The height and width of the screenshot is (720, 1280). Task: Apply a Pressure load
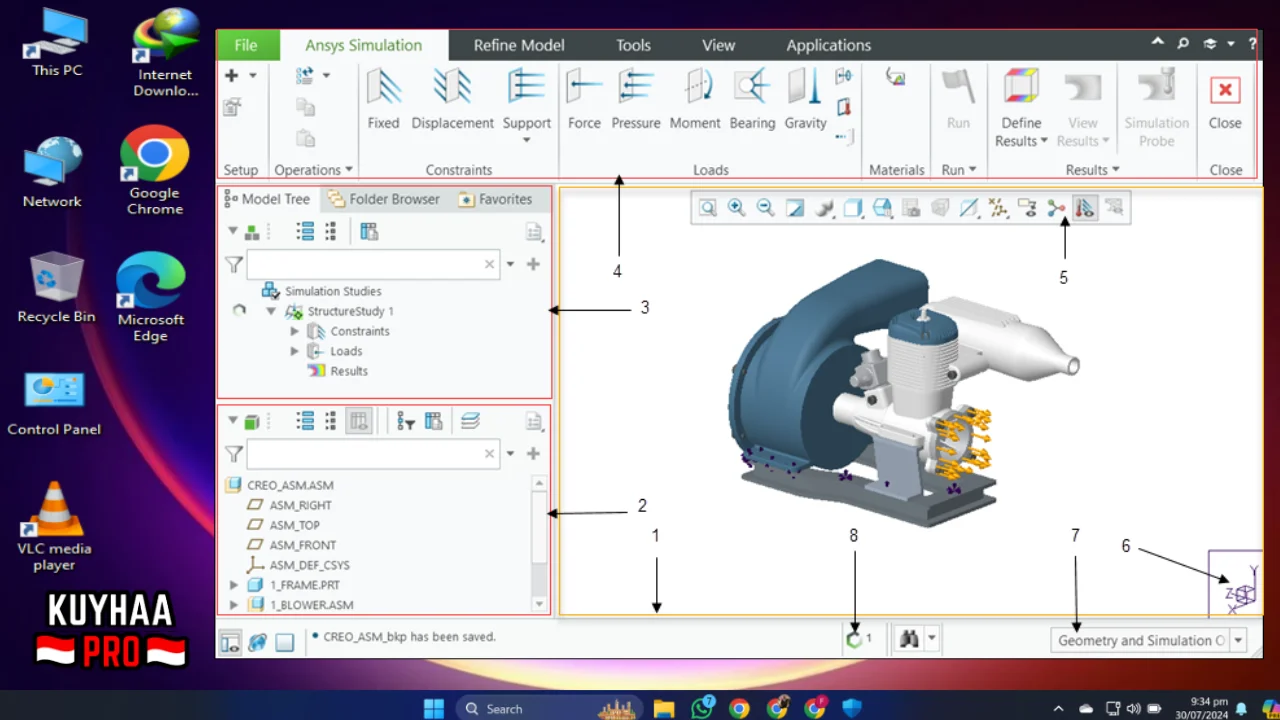click(x=636, y=99)
